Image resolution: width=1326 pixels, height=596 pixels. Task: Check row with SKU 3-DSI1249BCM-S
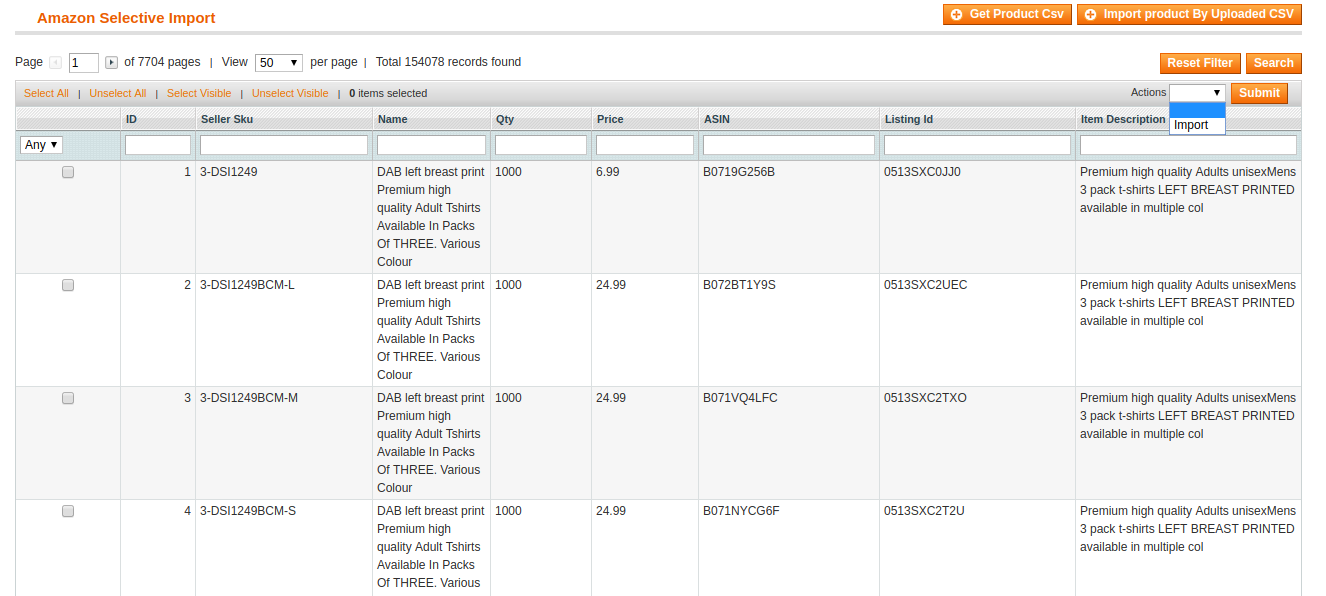tap(68, 511)
